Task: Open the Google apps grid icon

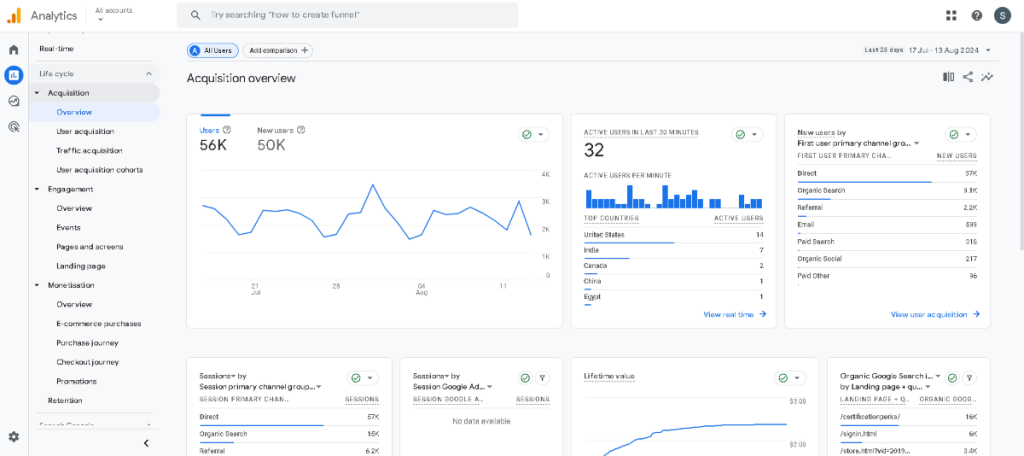Action: [x=950, y=15]
